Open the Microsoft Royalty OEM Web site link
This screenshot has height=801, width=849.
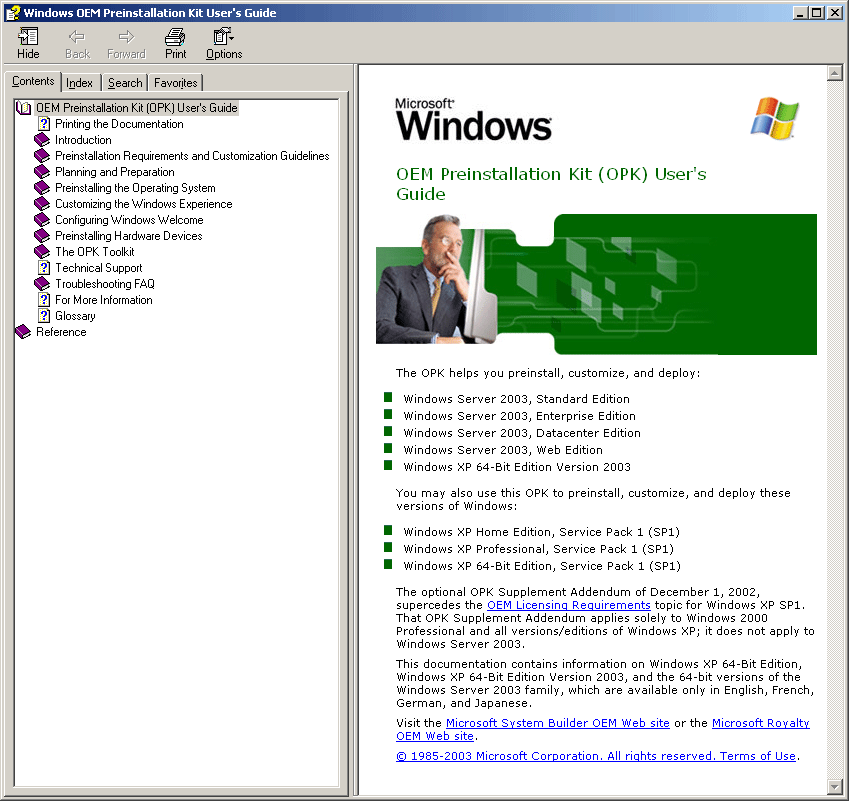coord(760,723)
